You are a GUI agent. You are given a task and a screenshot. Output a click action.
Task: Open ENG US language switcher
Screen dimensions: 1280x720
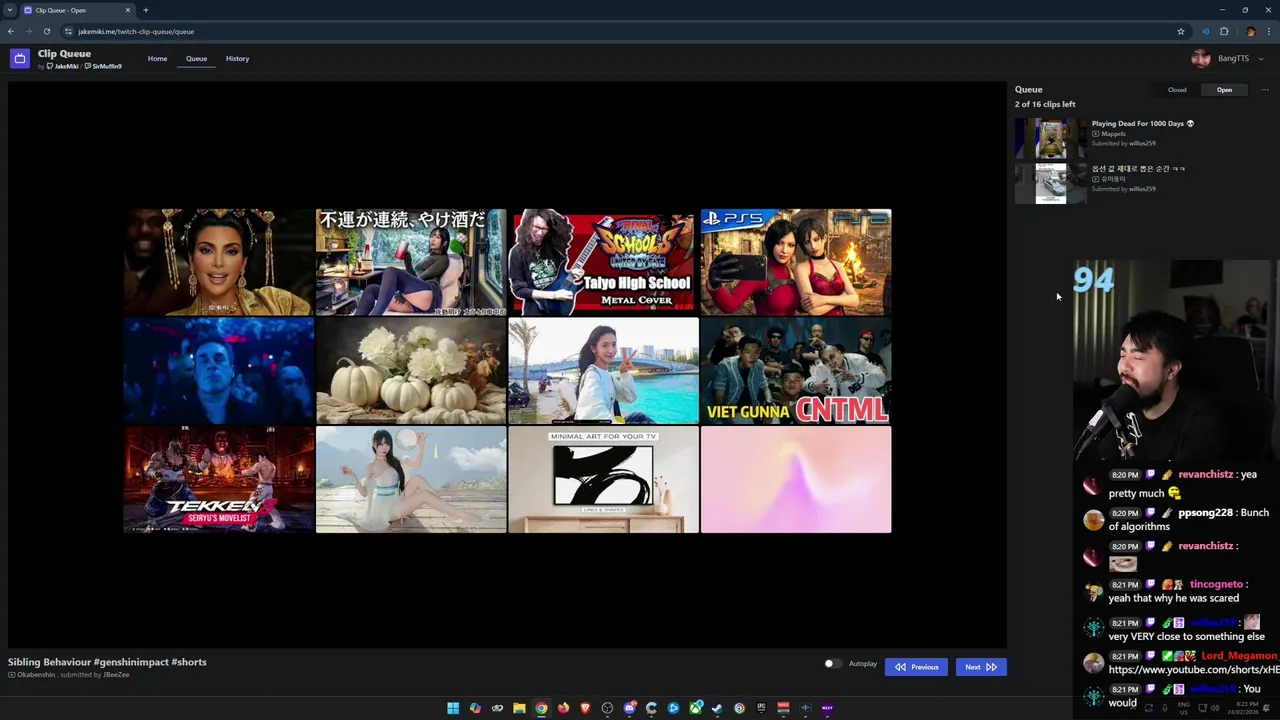click(x=1182, y=708)
